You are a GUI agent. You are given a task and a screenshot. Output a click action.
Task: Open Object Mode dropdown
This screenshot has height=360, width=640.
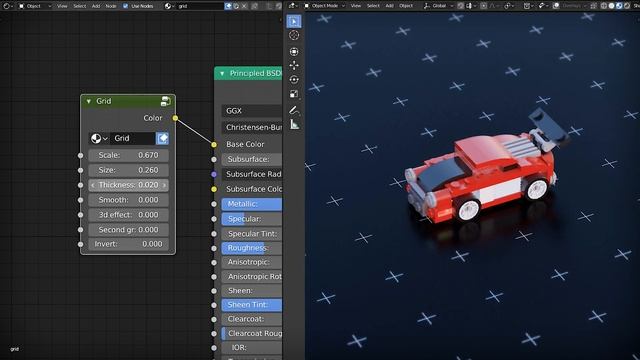tap(324, 6)
